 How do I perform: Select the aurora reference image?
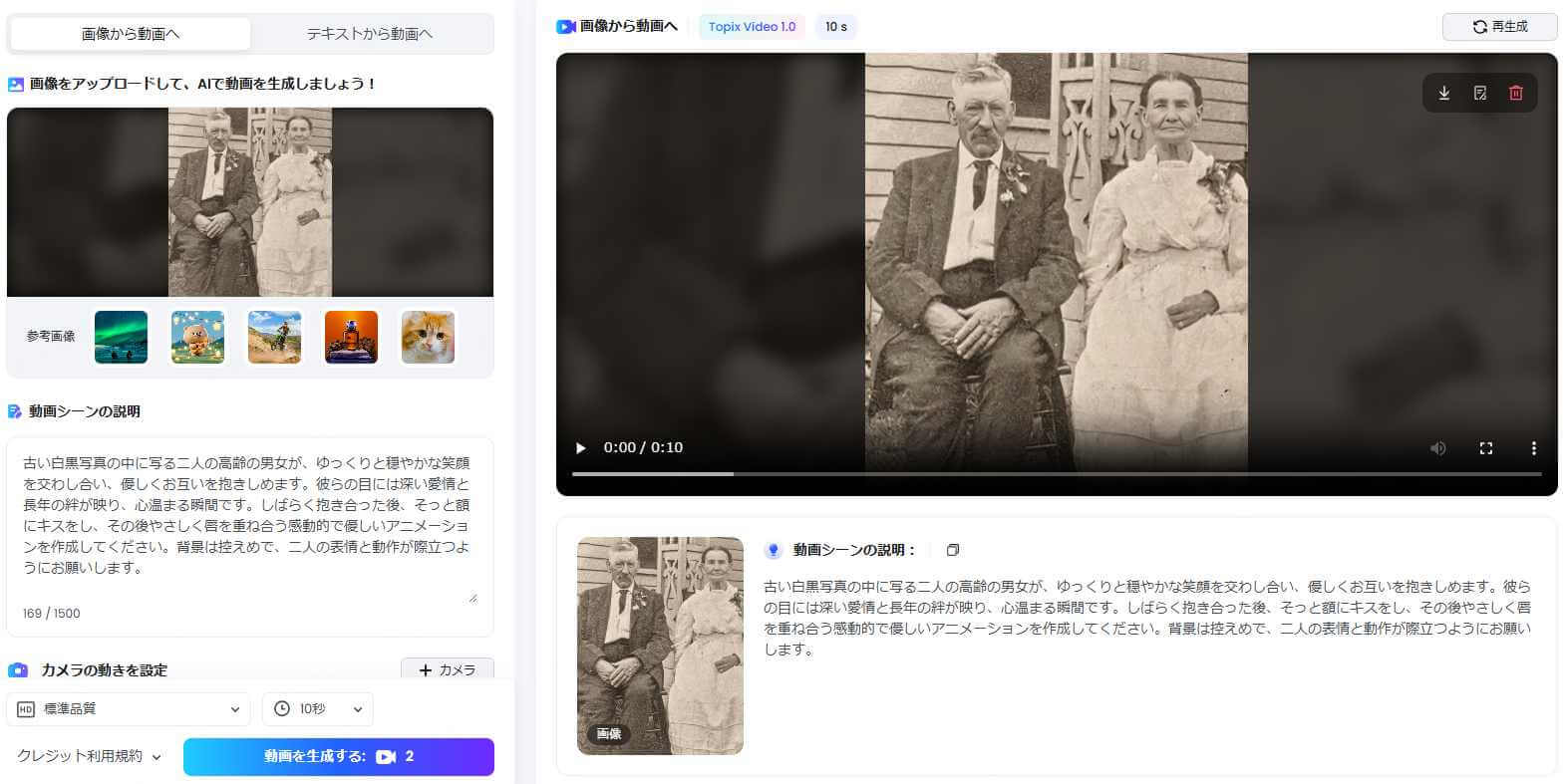click(121, 337)
